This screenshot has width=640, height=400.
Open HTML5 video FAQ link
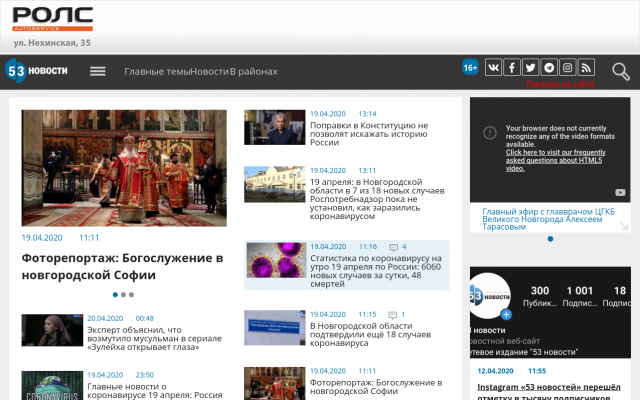coord(556,160)
